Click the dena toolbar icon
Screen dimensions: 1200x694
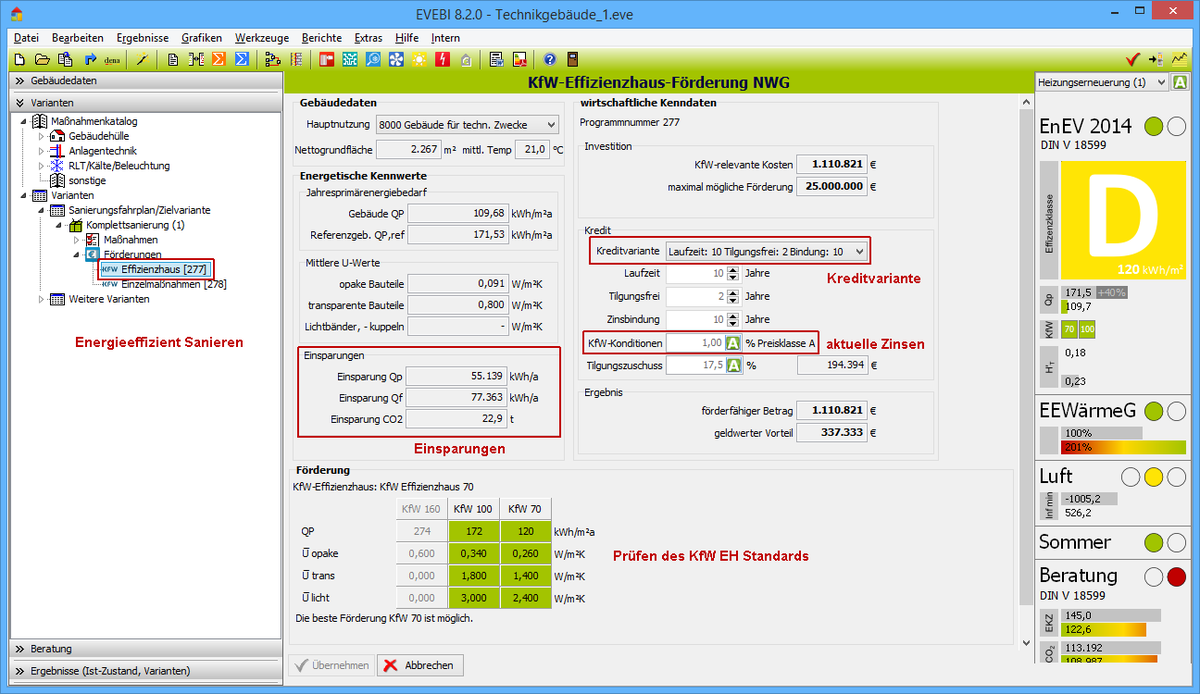[112, 59]
